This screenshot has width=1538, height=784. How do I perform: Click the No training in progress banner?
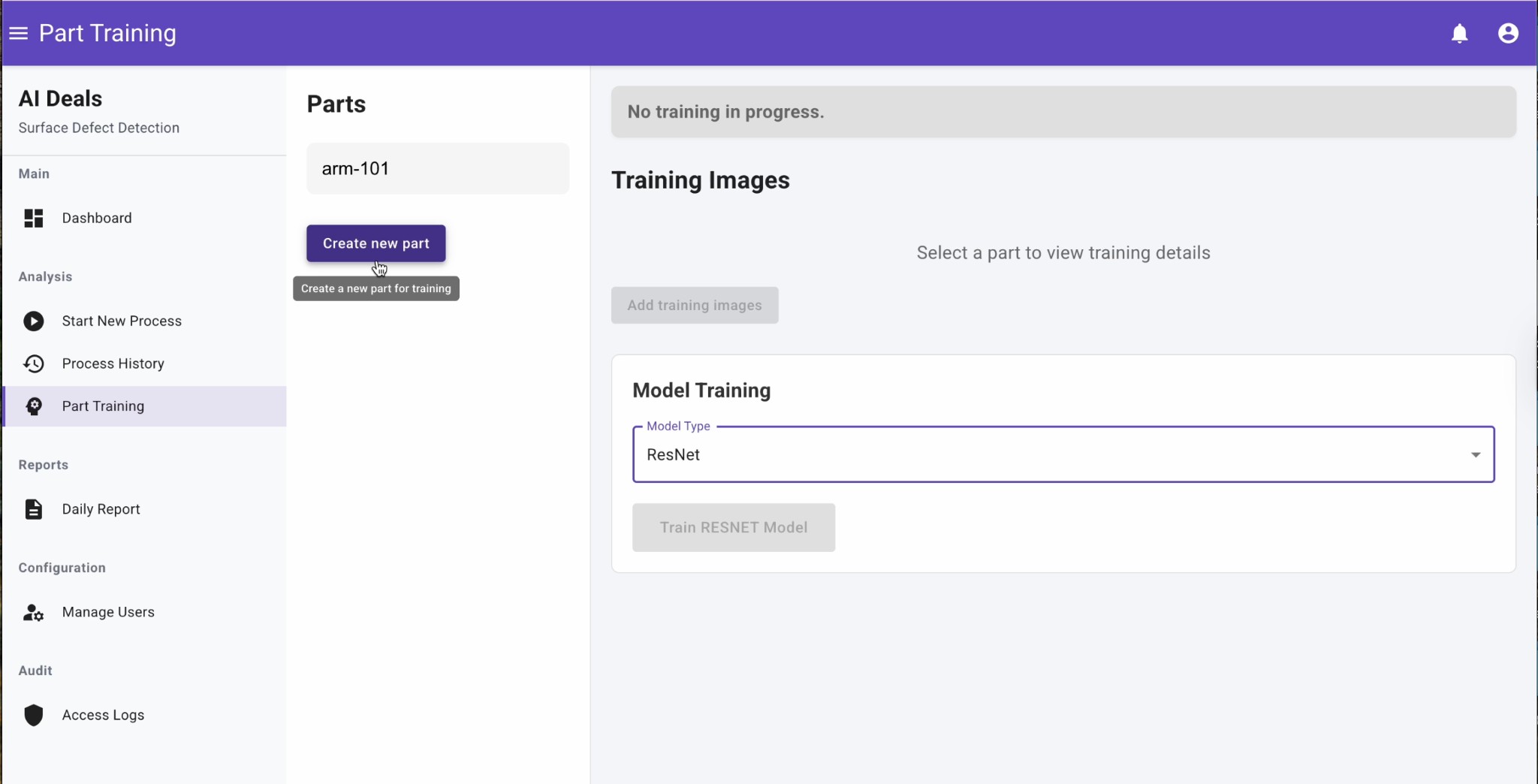(x=1063, y=112)
